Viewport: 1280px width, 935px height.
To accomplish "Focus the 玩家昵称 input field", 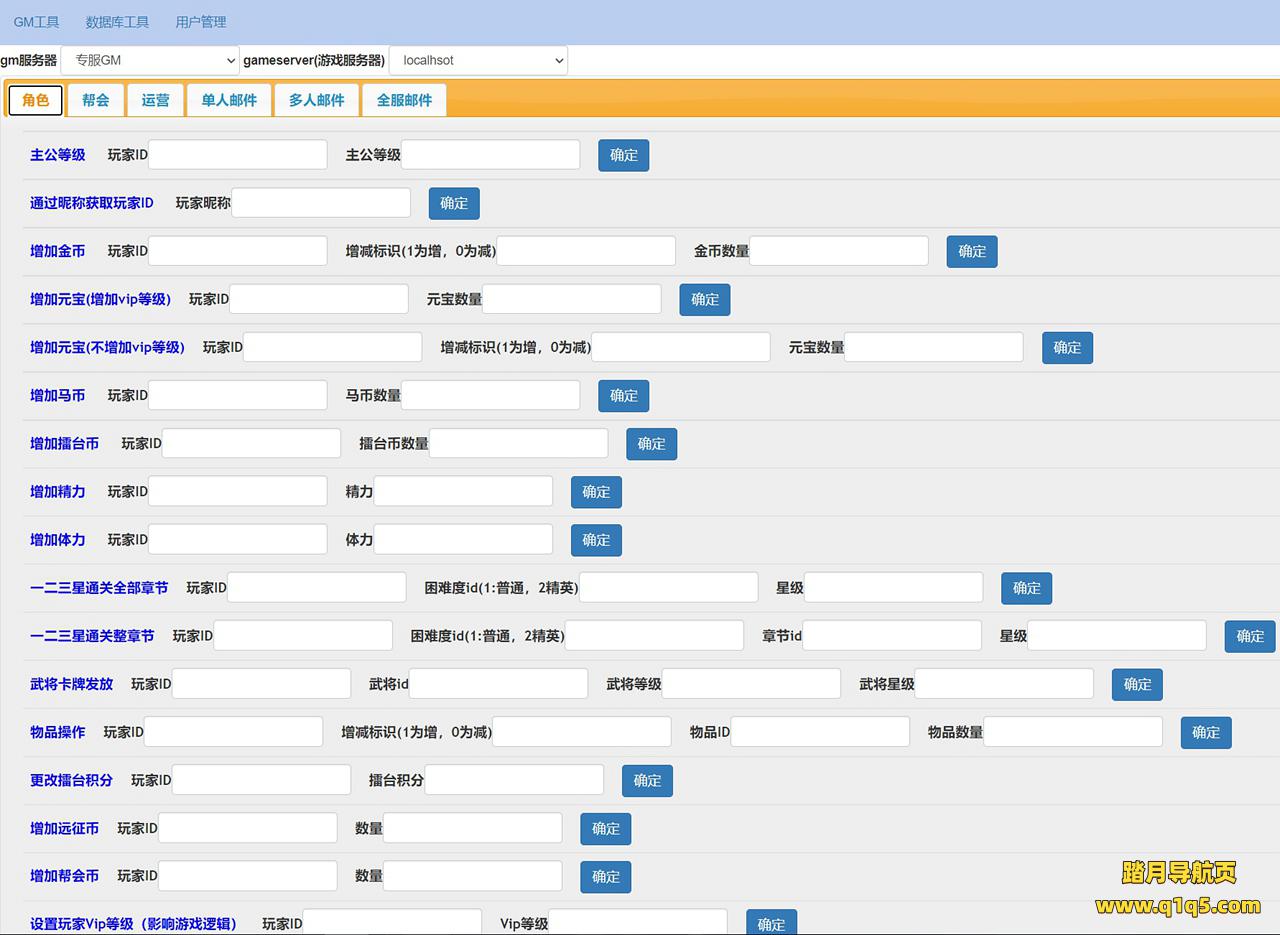I will tap(321, 203).
